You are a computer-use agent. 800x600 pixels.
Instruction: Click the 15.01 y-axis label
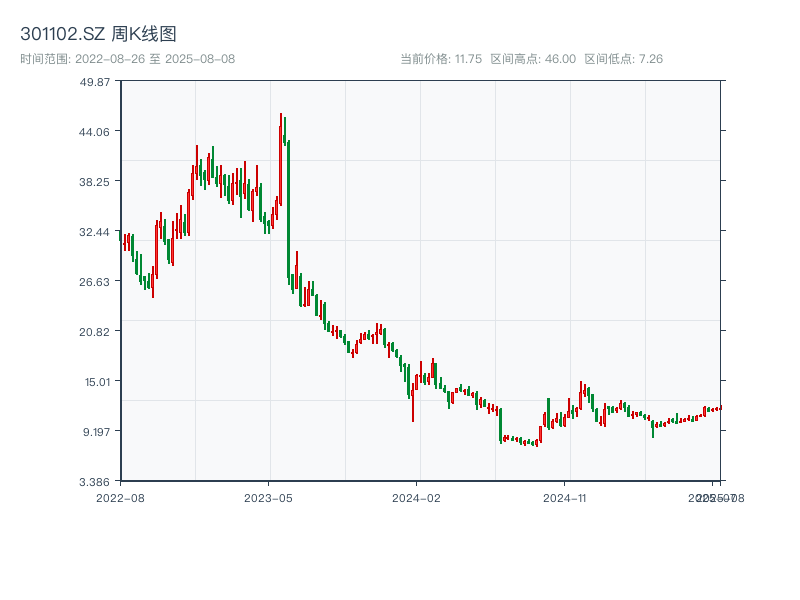96,381
